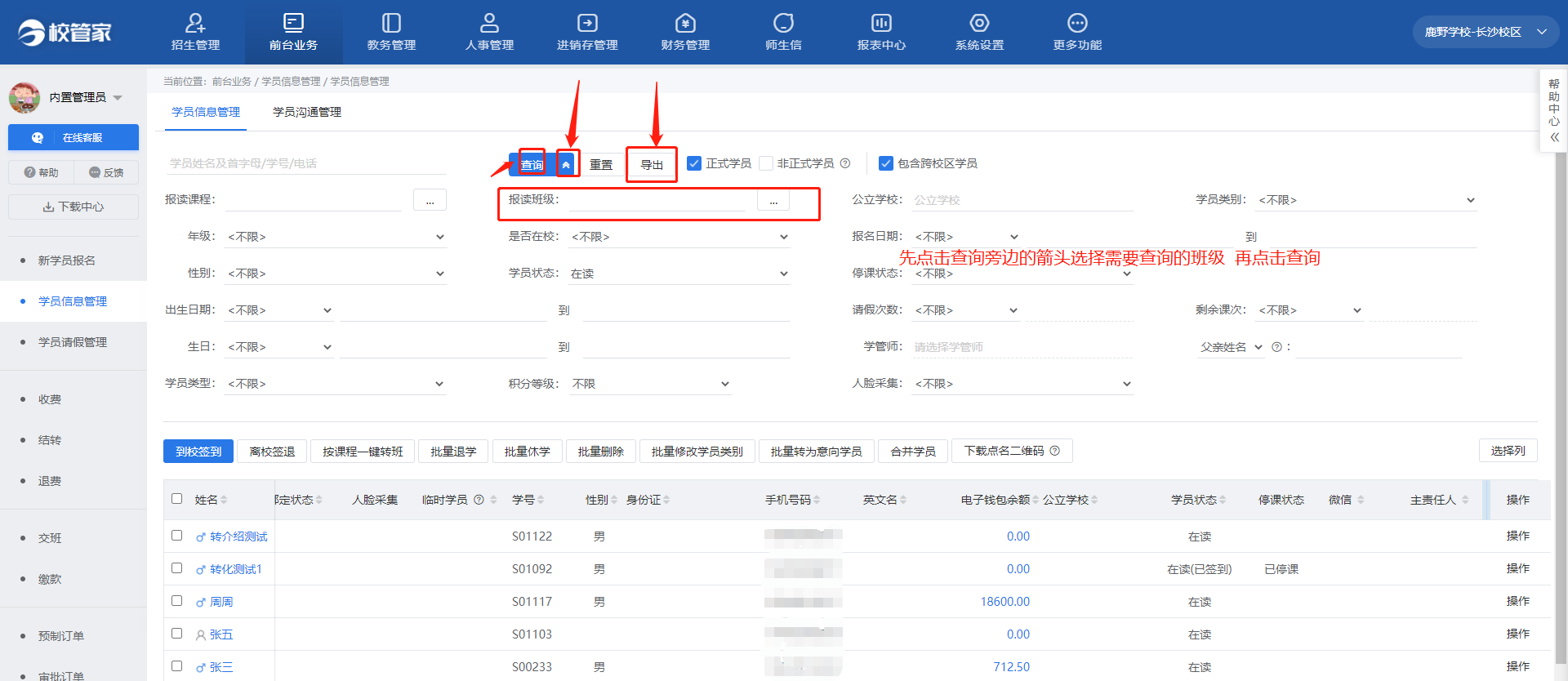Open student link 周周
Viewport: 1568px width, 681px height.
pyautogui.click(x=221, y=602)
